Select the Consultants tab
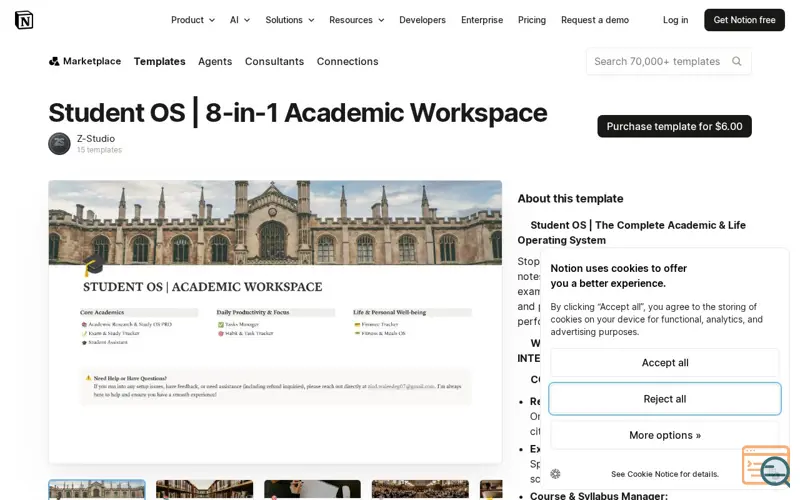 [x=274, y=61]
